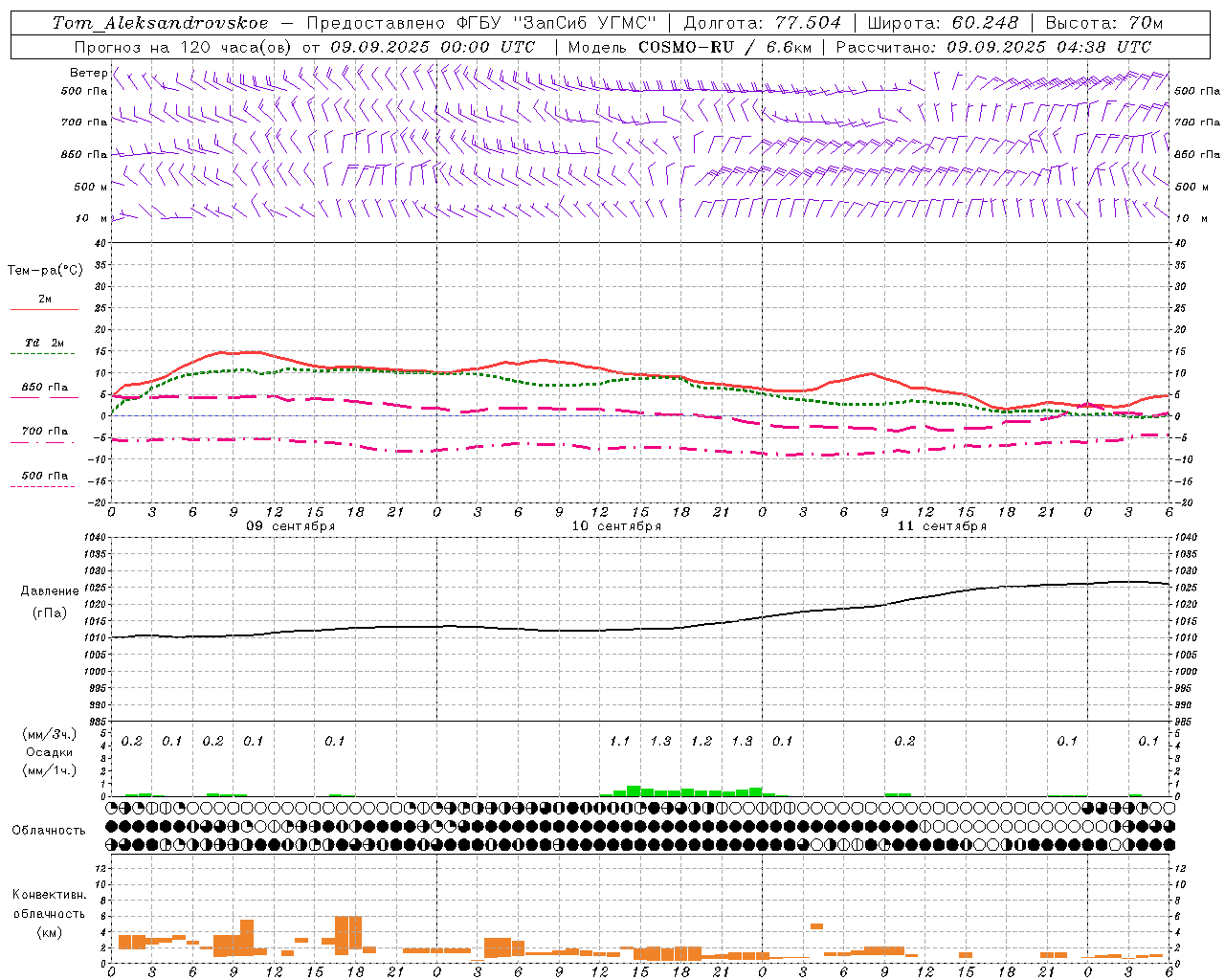The height and width of the screenshot is (980, 1225).
Task: Click the 'Тем-ра(°C)' temperature panel label
Action: click(45, 271)
